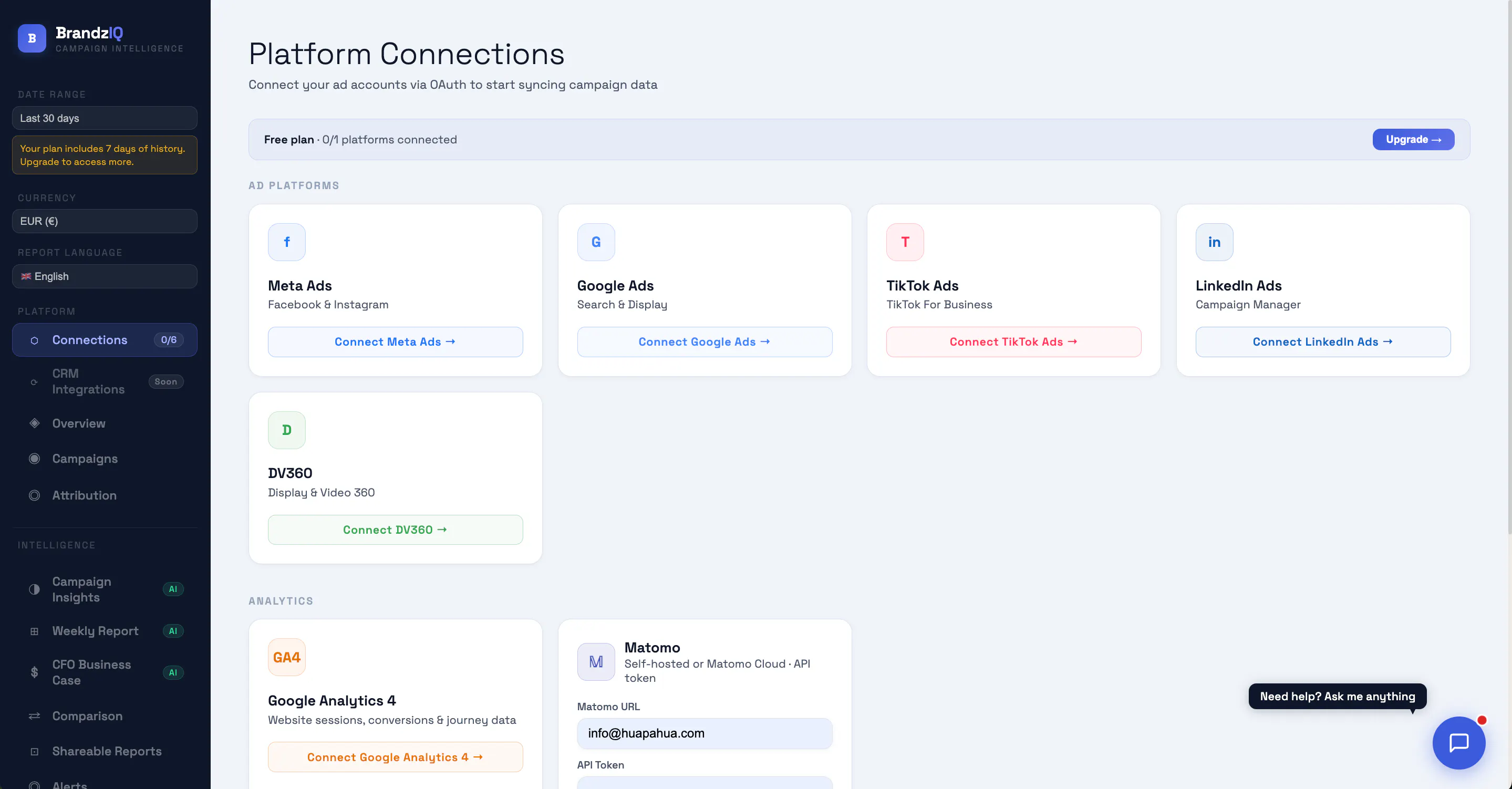Open the chat support bubble
Screen dimensions: 1512x789
[1458, 743]
